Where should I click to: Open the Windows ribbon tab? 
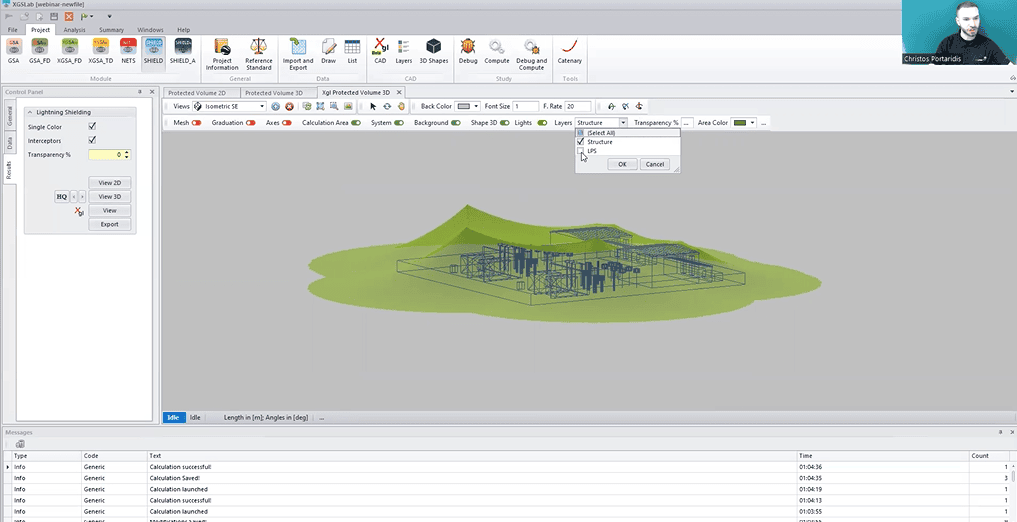(150, 30)
